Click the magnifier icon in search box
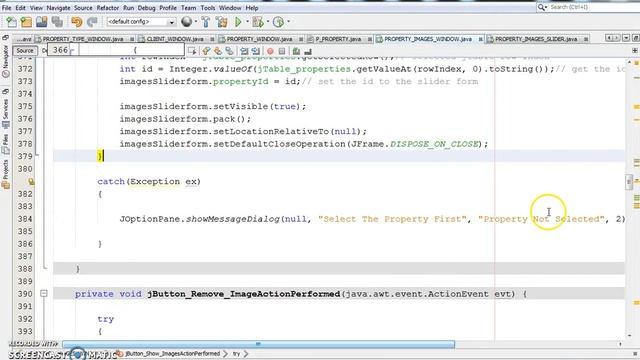640x360 pixels. [x=541, y=7]
